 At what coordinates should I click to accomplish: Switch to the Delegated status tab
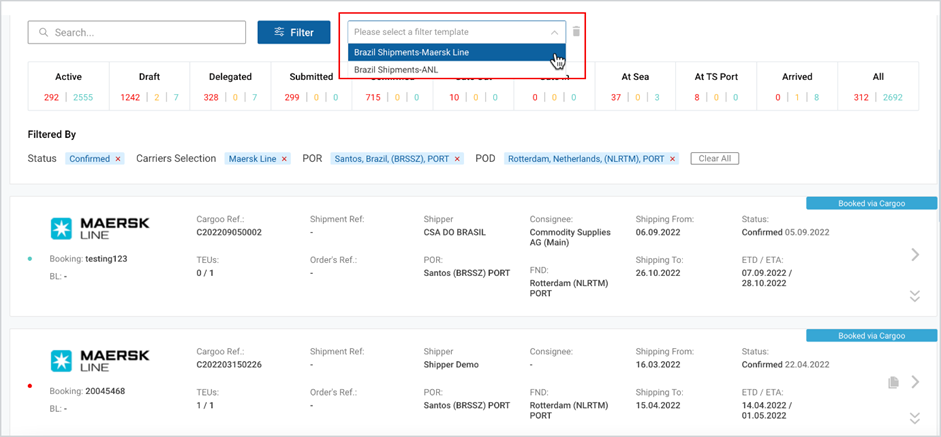pos(230,86)
